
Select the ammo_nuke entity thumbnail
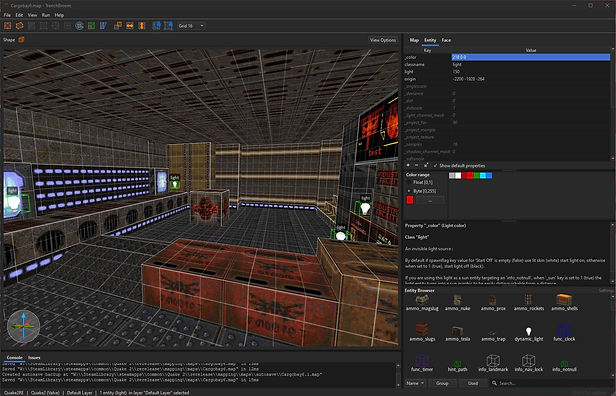457,302
